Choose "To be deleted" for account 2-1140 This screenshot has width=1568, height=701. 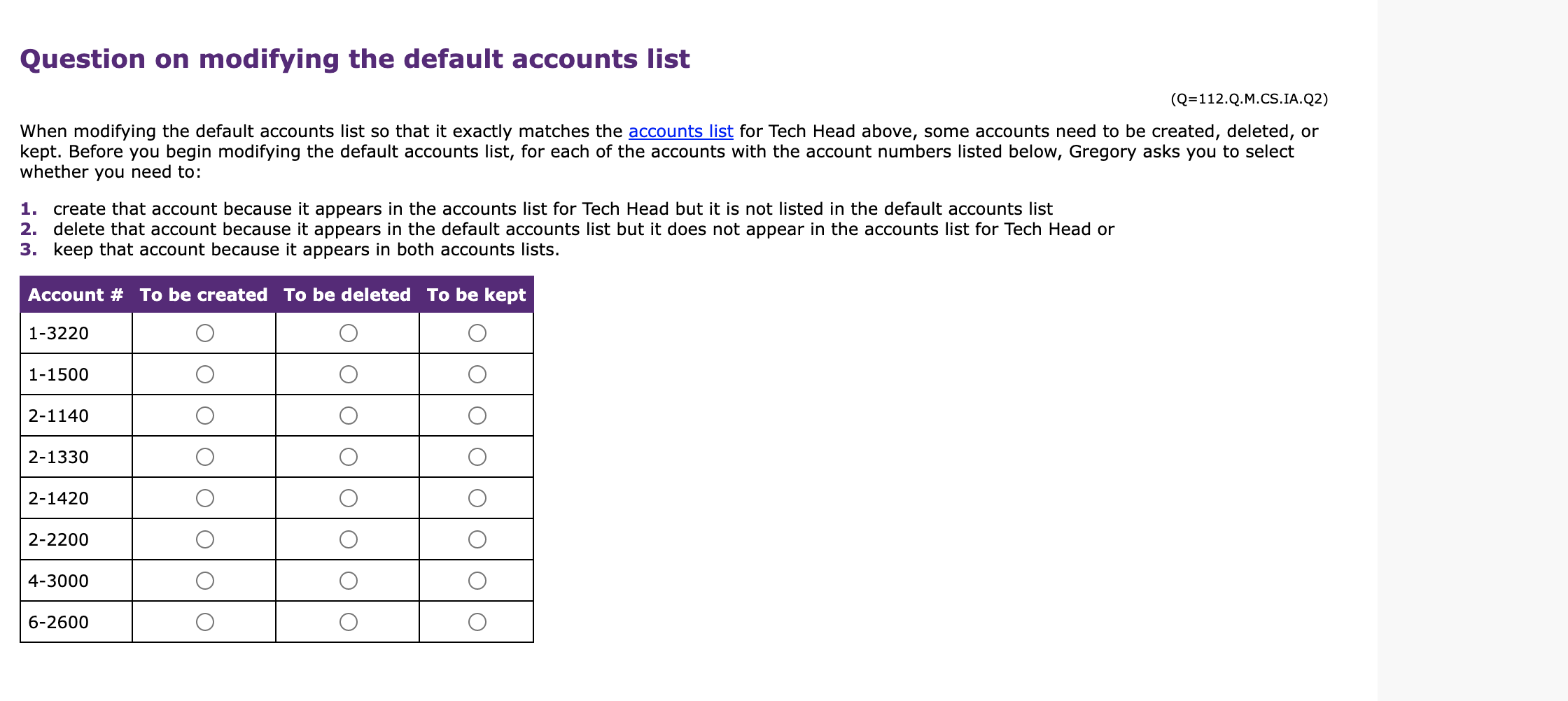tap(348, 416)
